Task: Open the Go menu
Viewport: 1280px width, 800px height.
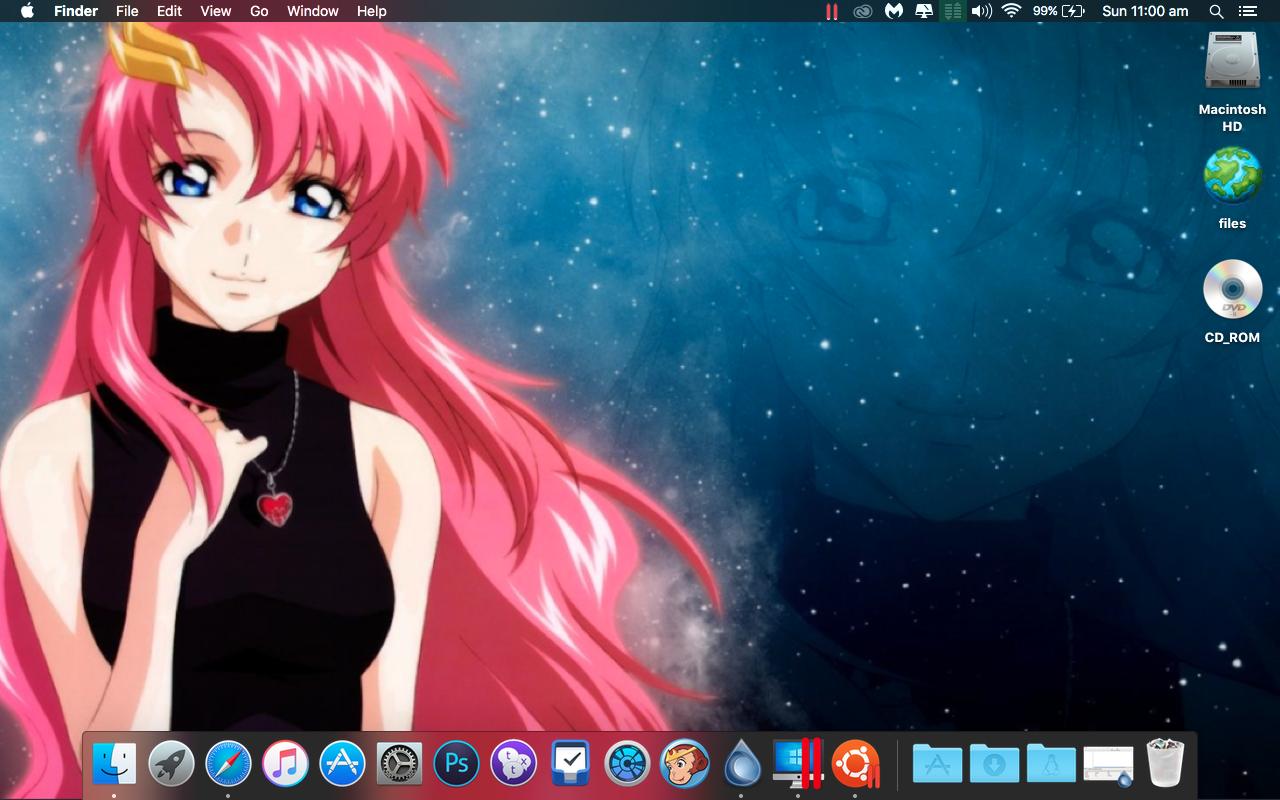Action: pyautogui.click(x=259, y=11)
